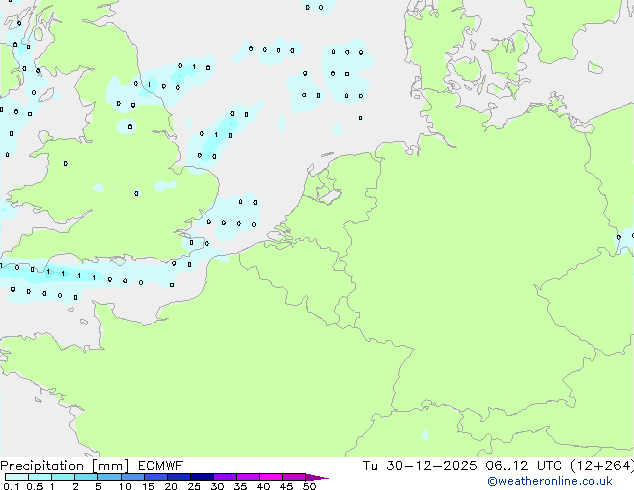Click the legend tick label '35'
The height and width of the screenshot is (490, 634).
tap(240, 486)
